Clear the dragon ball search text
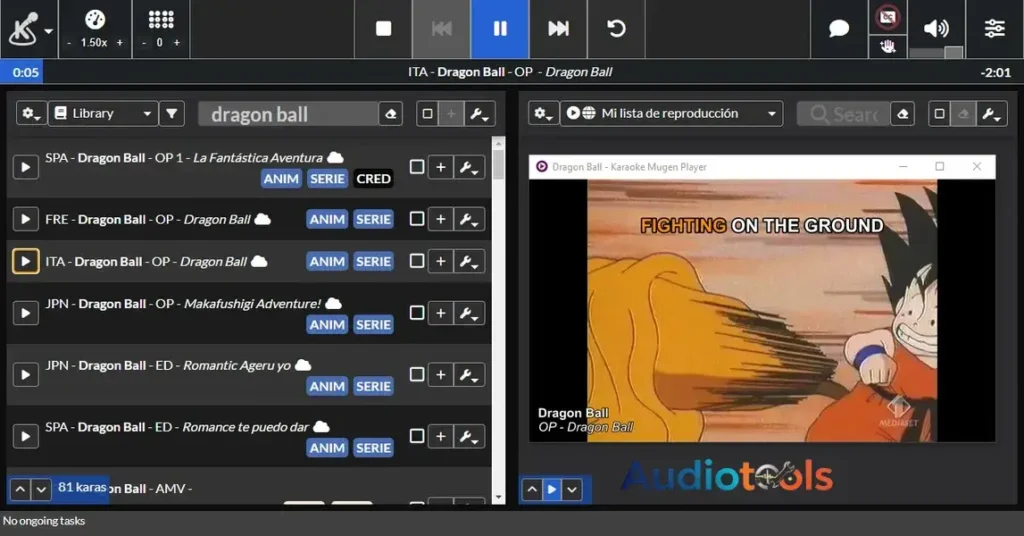1024x536 pixels. [391, 114]
